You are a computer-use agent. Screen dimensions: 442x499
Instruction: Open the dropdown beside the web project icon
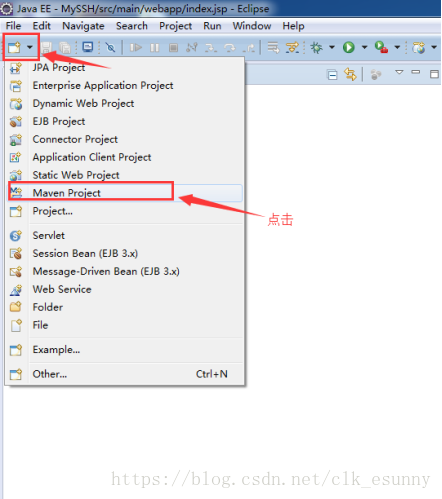pyautogui.click(x=434, y=47)
